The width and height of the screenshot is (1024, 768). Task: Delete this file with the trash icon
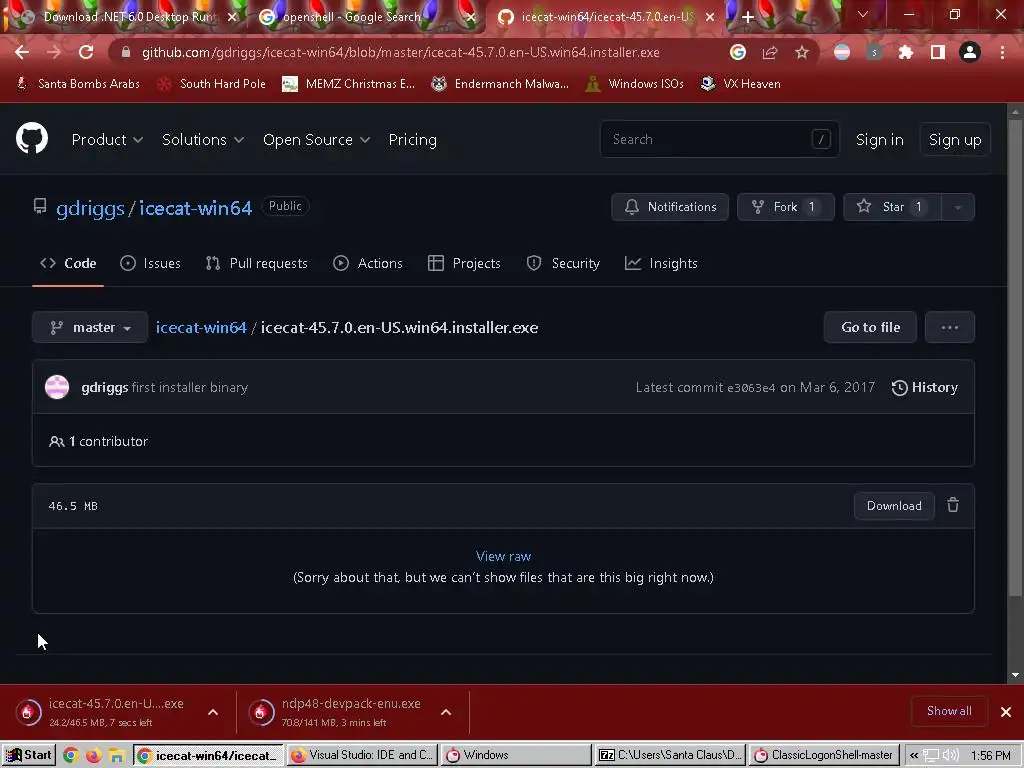[953, 505]
